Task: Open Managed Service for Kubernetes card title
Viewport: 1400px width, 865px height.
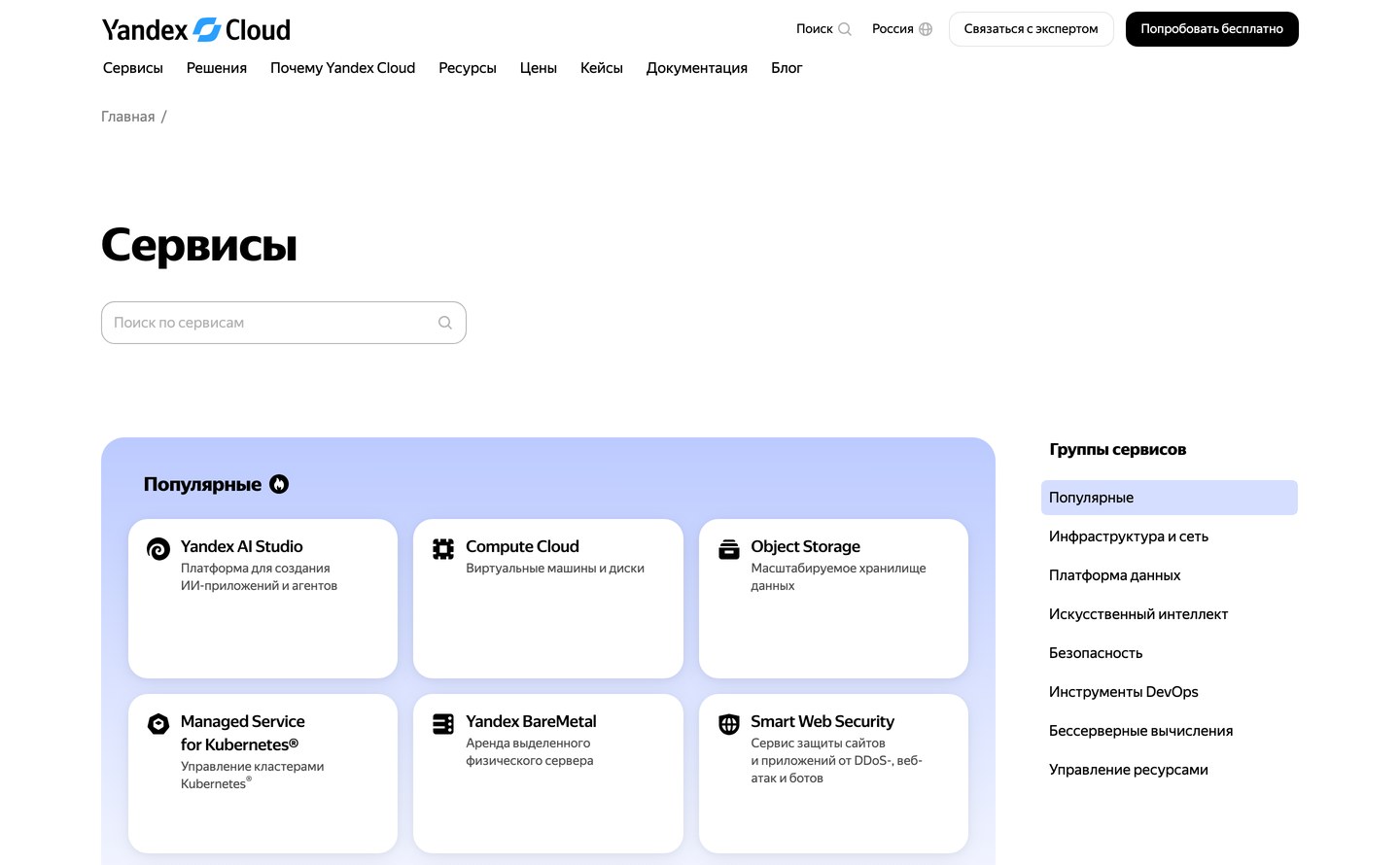Action: tap(243, 733)
